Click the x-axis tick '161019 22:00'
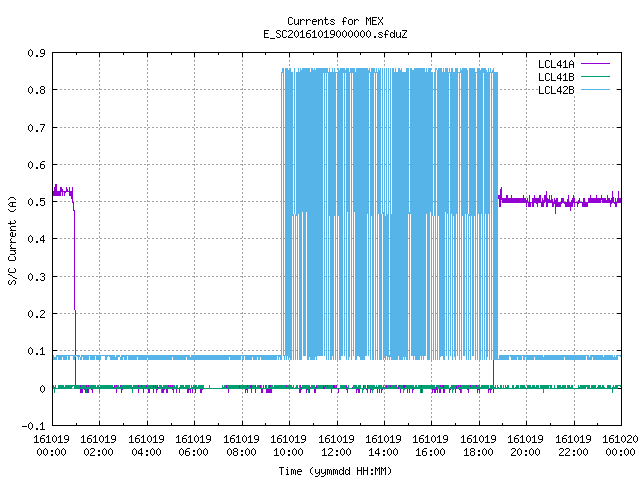Screen dimensions: 640x480 tap(573, 446)
